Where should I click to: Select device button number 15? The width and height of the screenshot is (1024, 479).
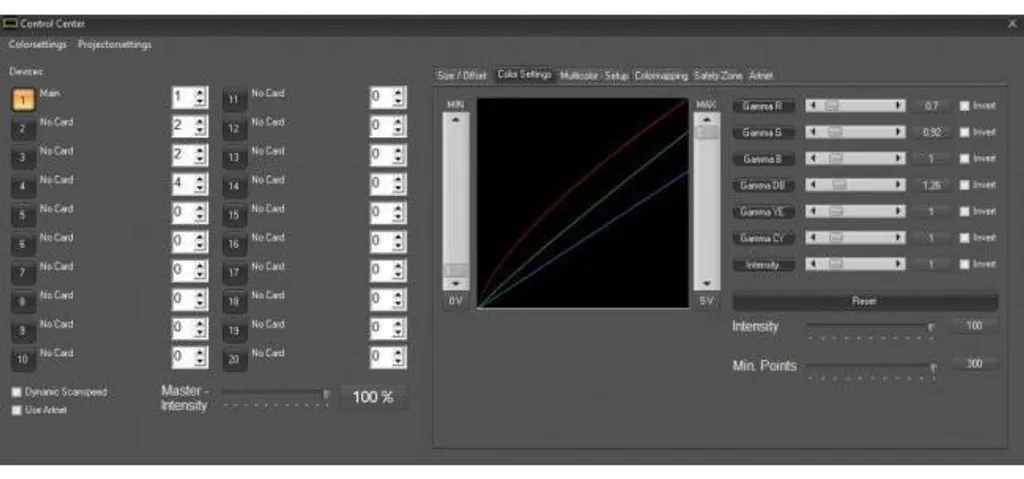234,215
